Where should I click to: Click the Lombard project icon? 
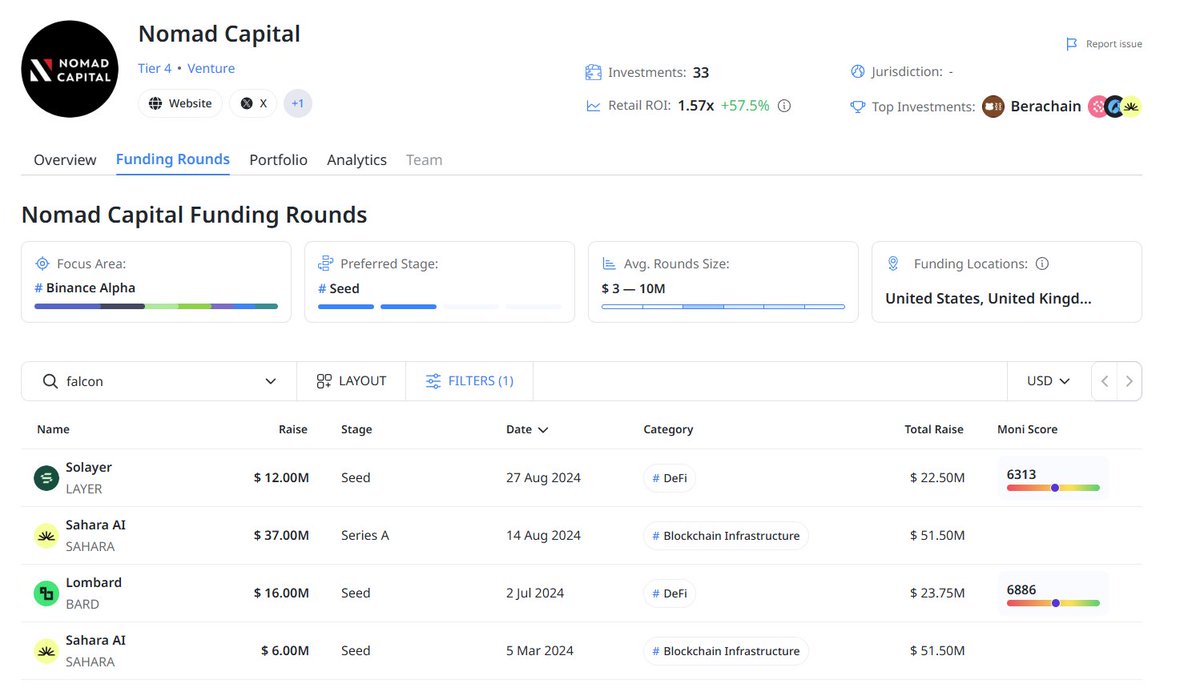click(46, 593)
